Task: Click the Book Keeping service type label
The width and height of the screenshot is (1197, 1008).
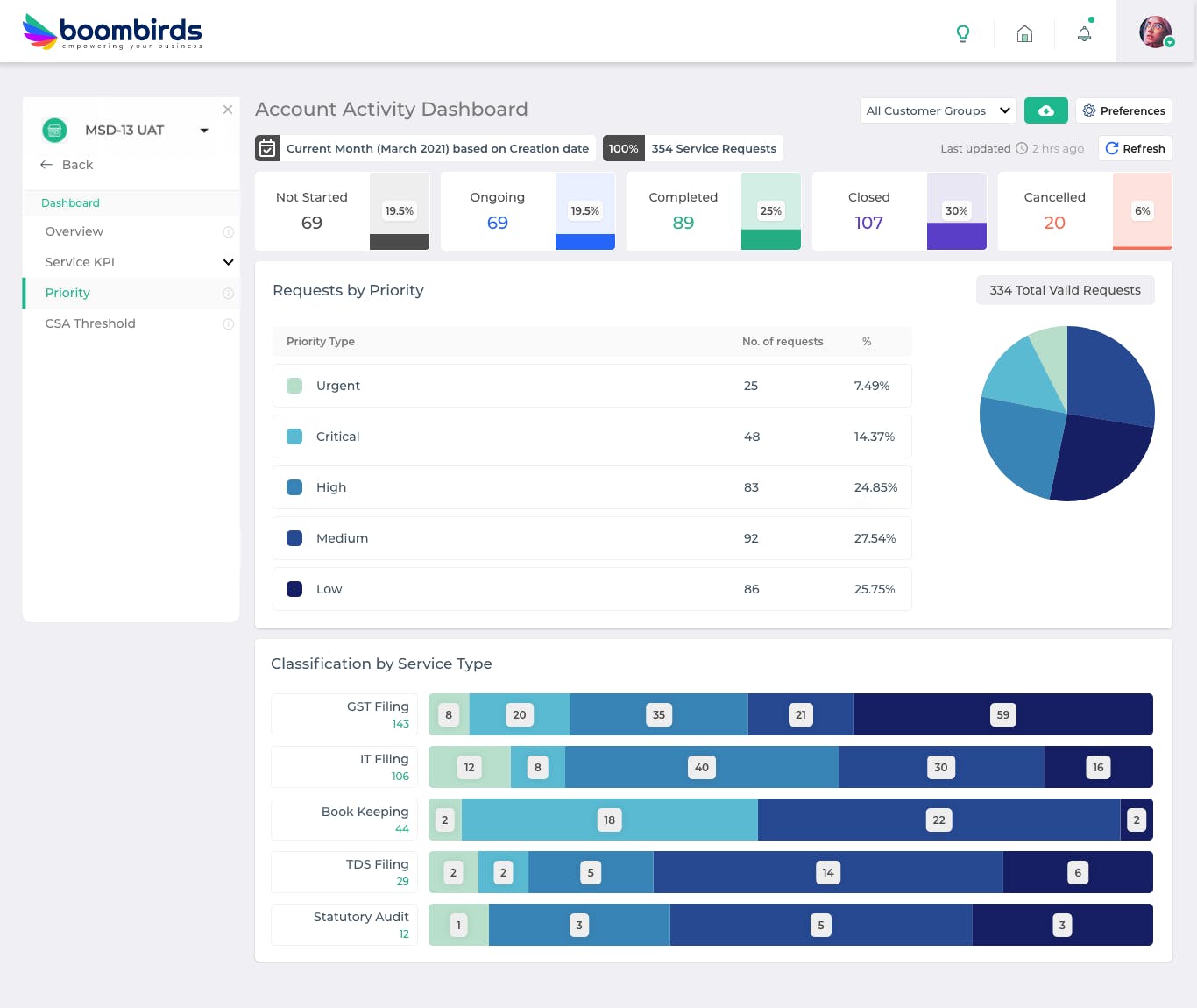Action: click(x=365, y=812)
